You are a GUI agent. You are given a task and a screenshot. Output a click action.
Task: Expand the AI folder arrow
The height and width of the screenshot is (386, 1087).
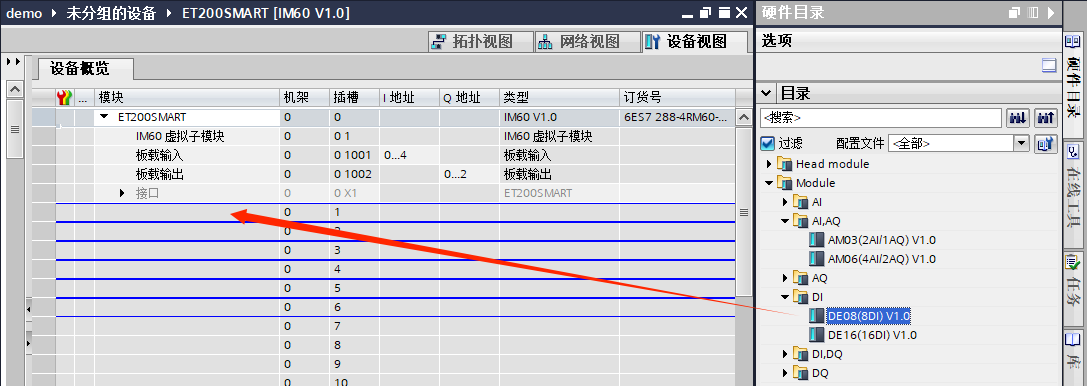785,202
